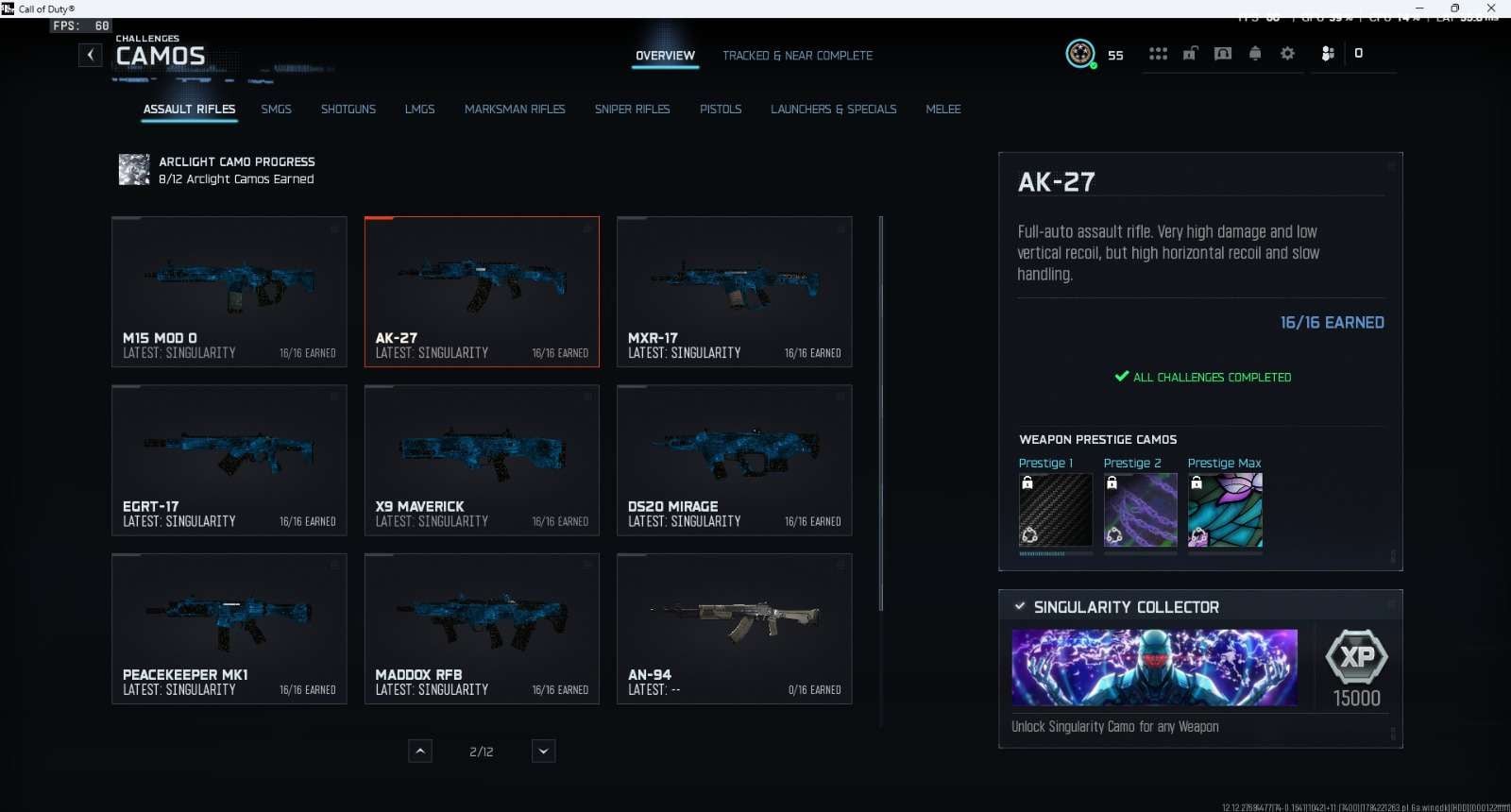Switch to Tracked & Near Complete tab
1511x812 pixels.
pyautogui.click(x=798, y=56)
